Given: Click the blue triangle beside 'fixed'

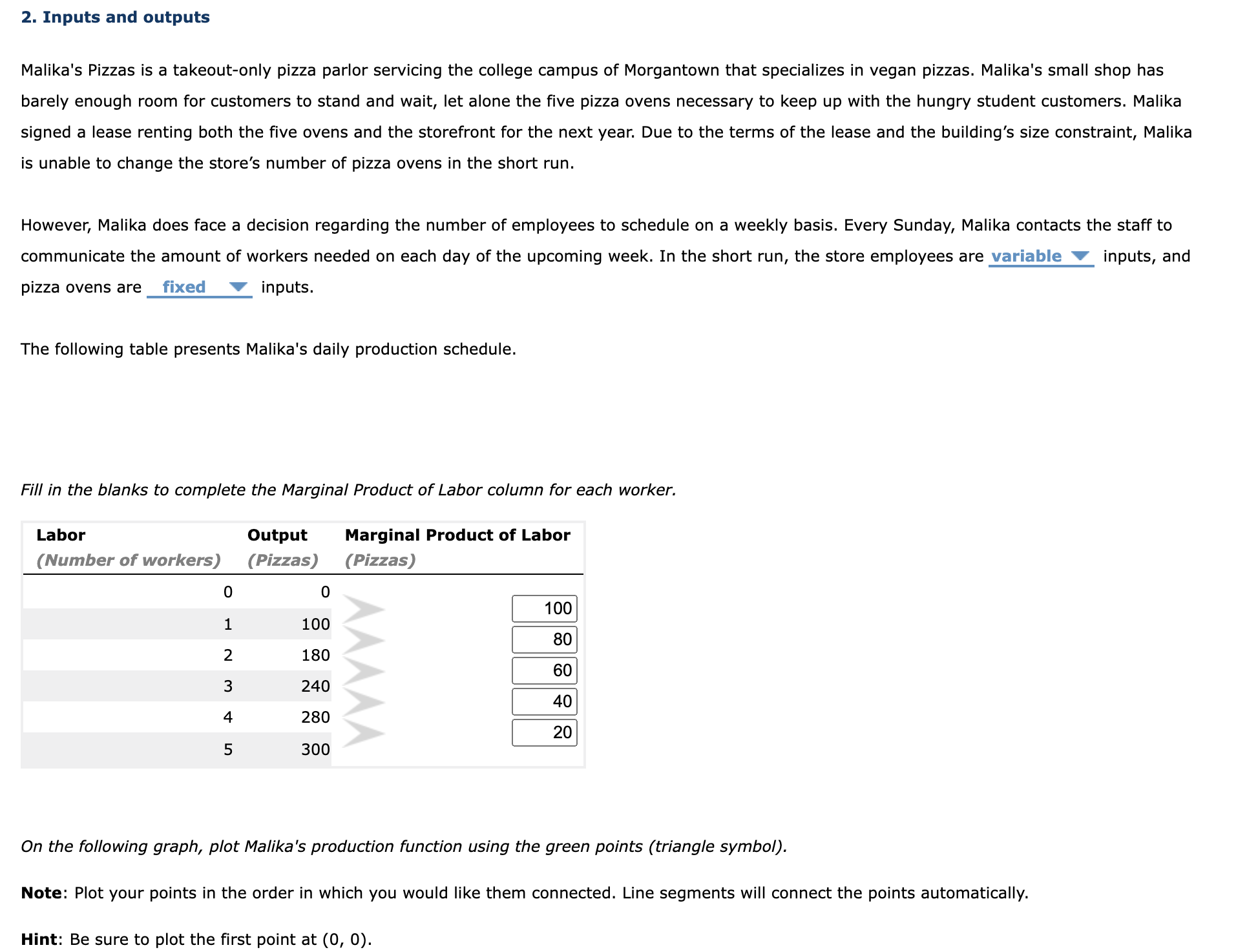Looking at the screenshot, I should pos(238,287).
